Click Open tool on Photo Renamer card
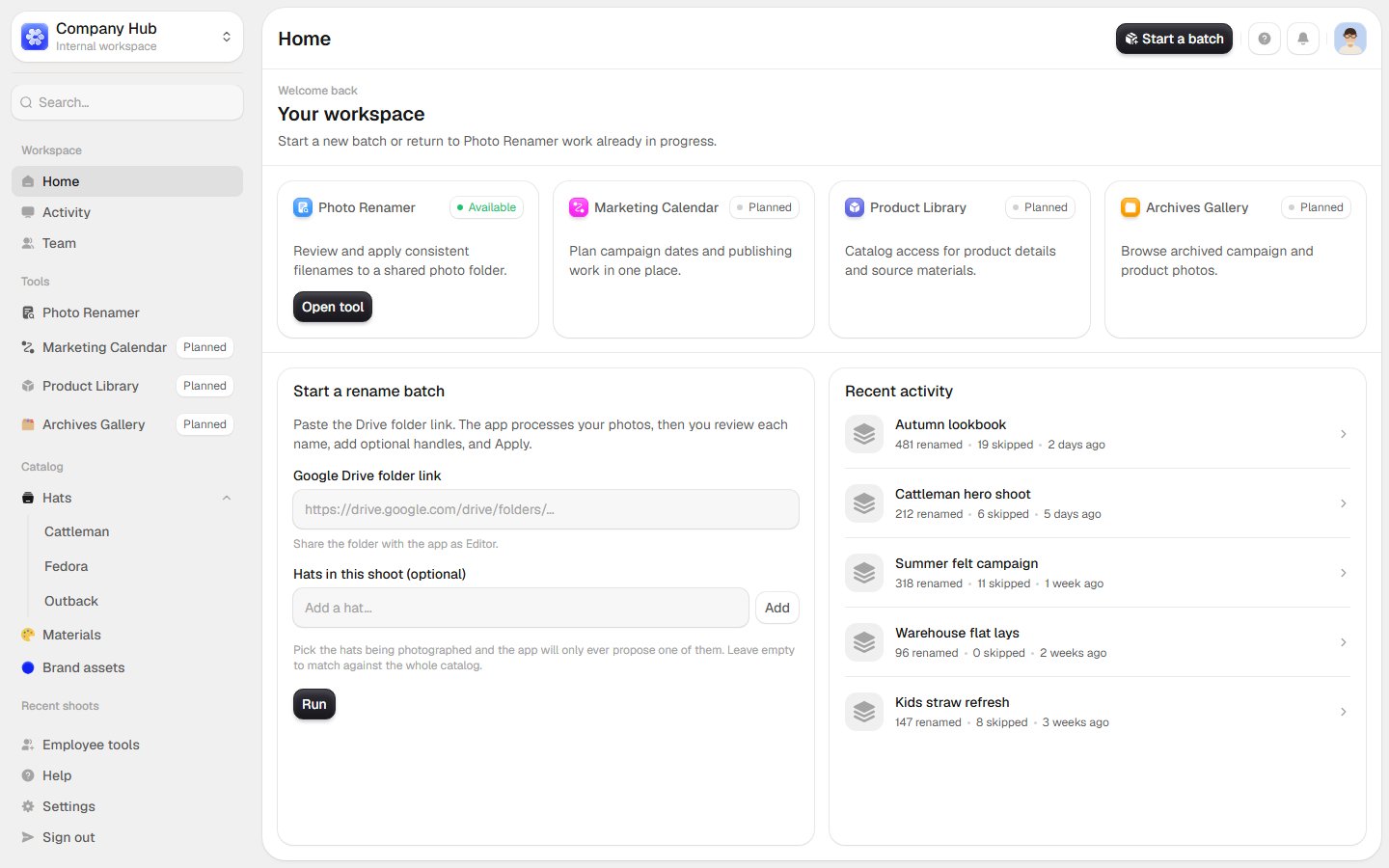 coord(333,307)
